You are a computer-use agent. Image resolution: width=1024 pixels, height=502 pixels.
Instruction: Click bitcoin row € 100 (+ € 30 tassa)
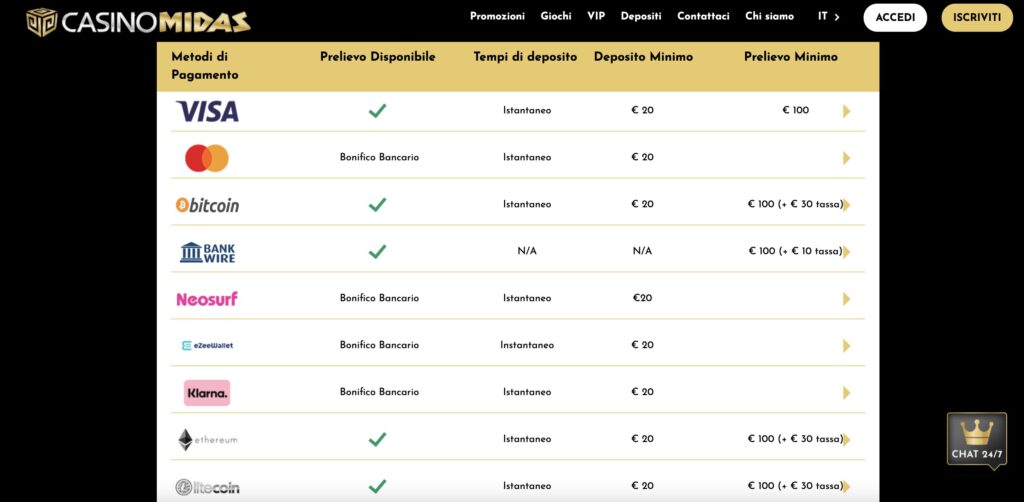tap(795, 204)
